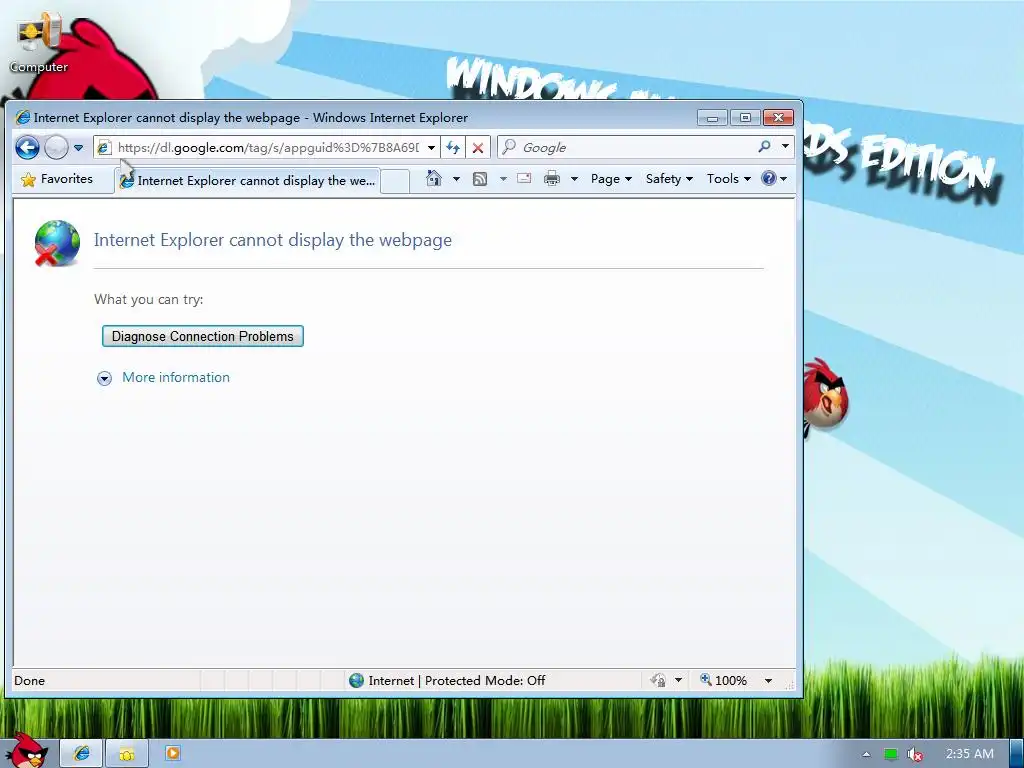Show hidden system tray icons
The height and width of the screenshot is (768, 1024).
tap(867, 754)
